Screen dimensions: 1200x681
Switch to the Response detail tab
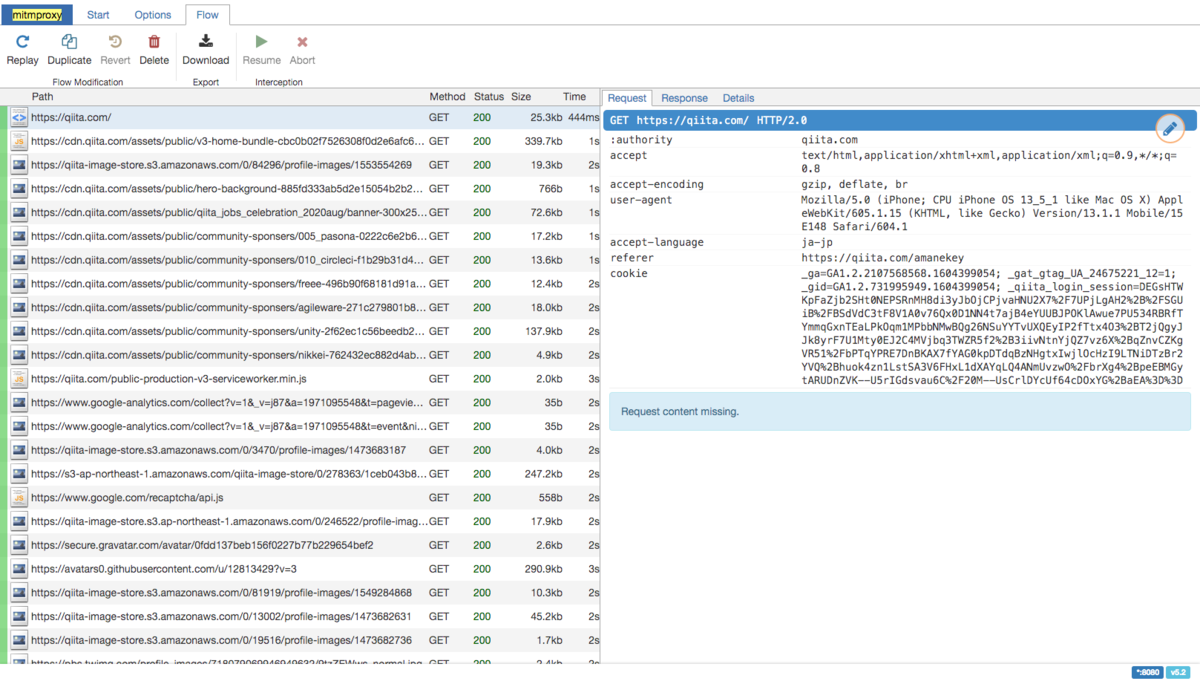point(684,98)
